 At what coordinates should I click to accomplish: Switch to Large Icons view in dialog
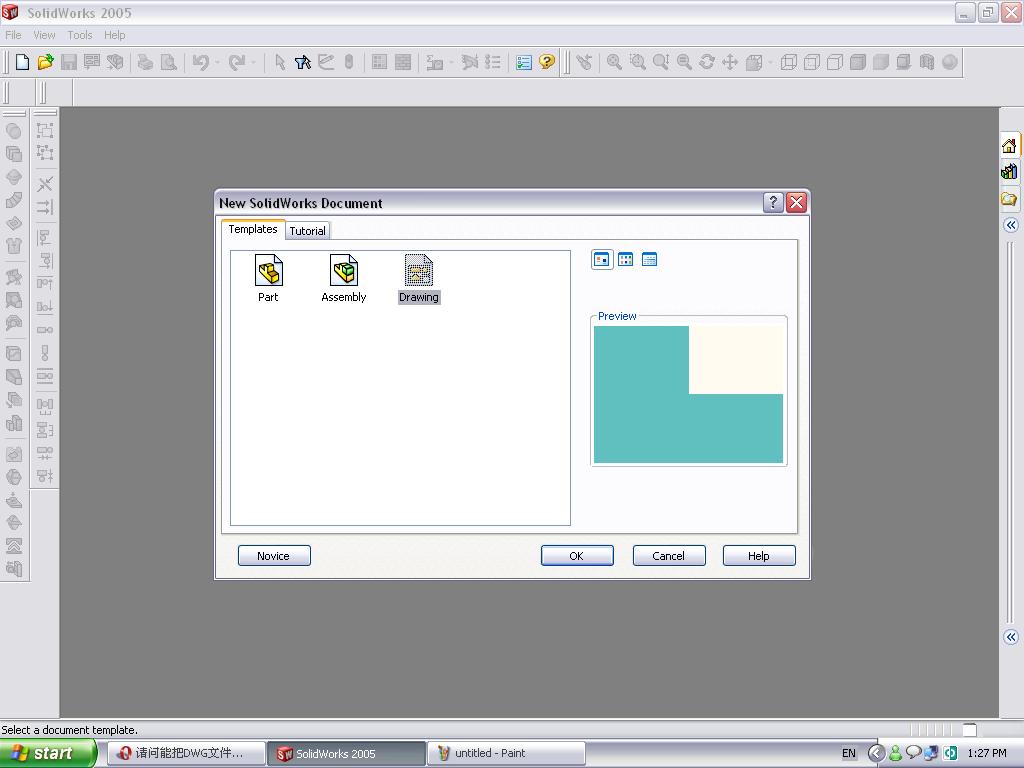point(602,260)
